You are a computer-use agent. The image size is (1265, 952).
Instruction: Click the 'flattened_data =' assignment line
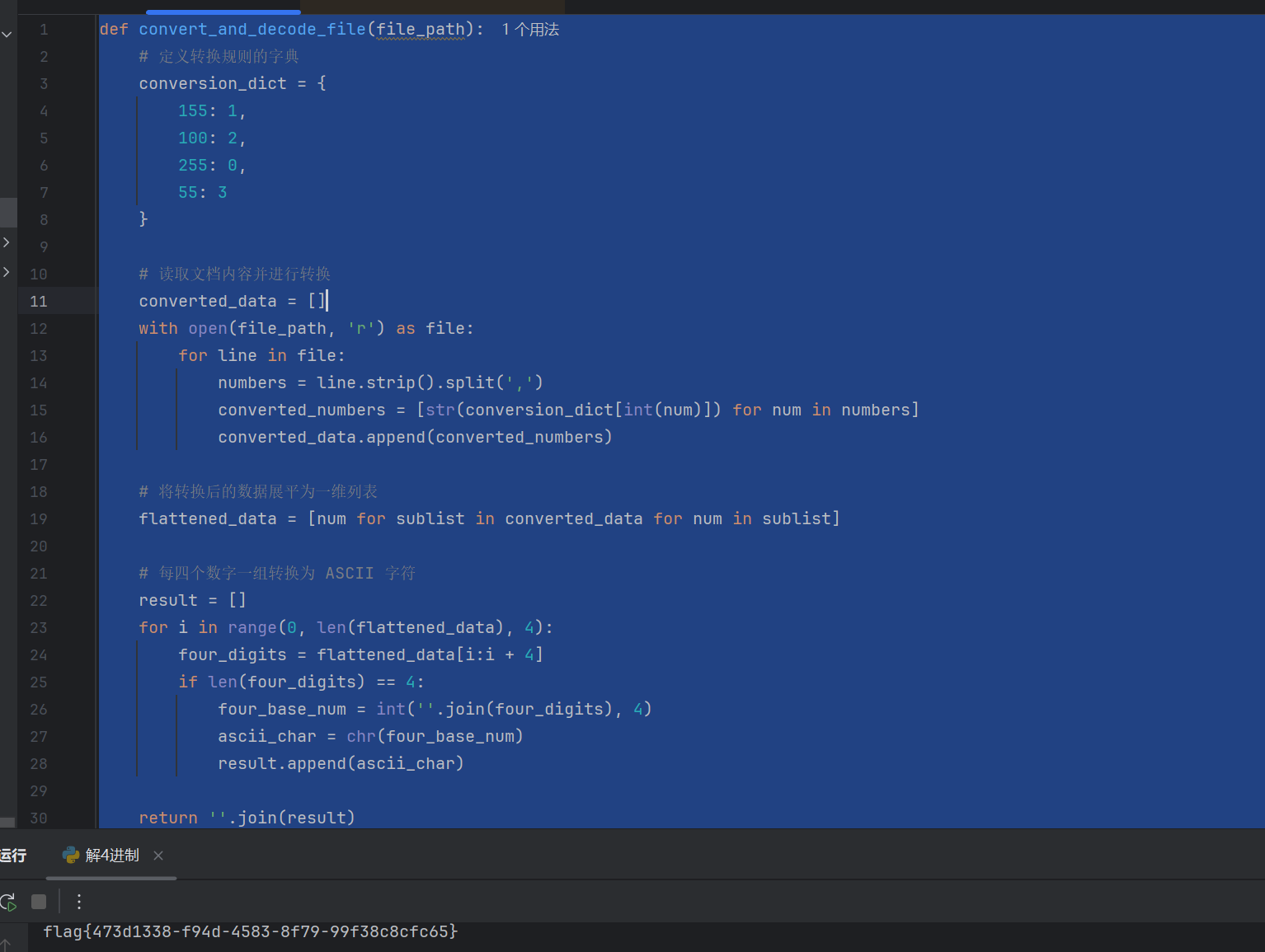point(489,518)
